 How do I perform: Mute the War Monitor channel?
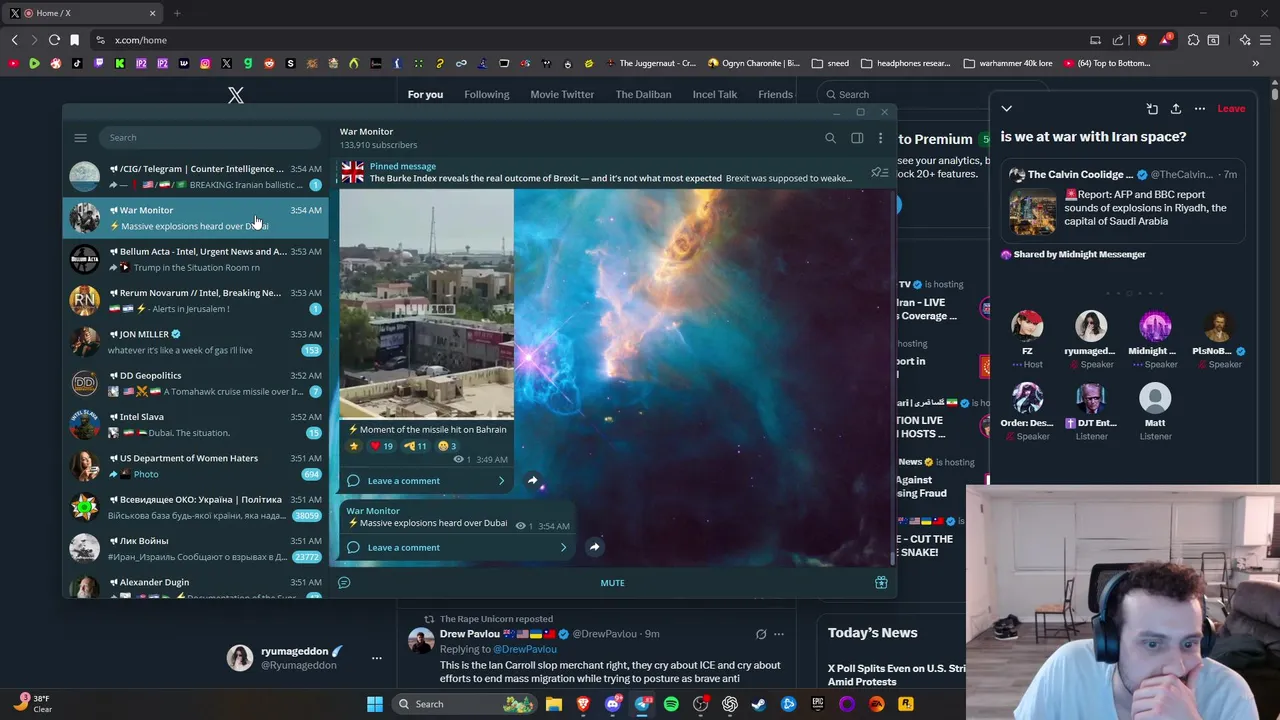[612, 583]
